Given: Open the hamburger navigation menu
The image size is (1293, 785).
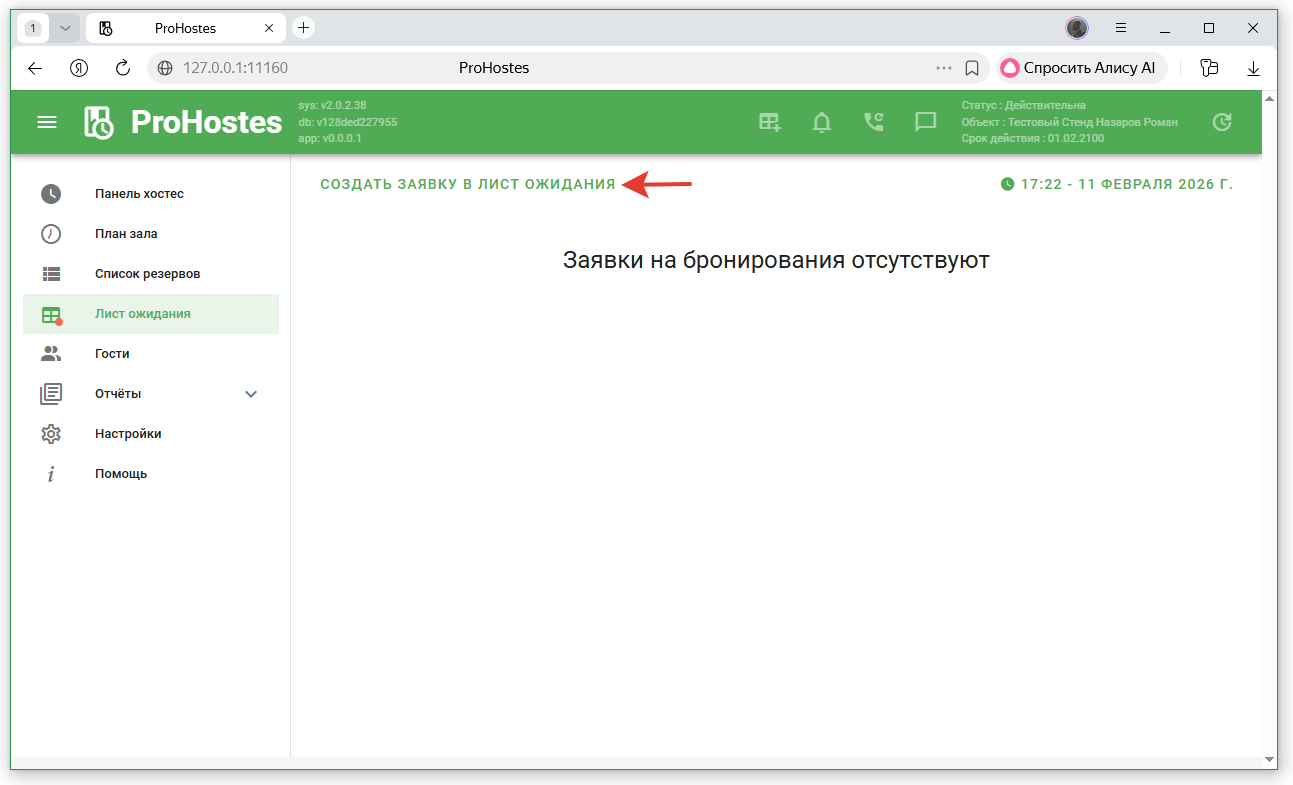Looking at the screenshot, I should (x=47, y=122).
